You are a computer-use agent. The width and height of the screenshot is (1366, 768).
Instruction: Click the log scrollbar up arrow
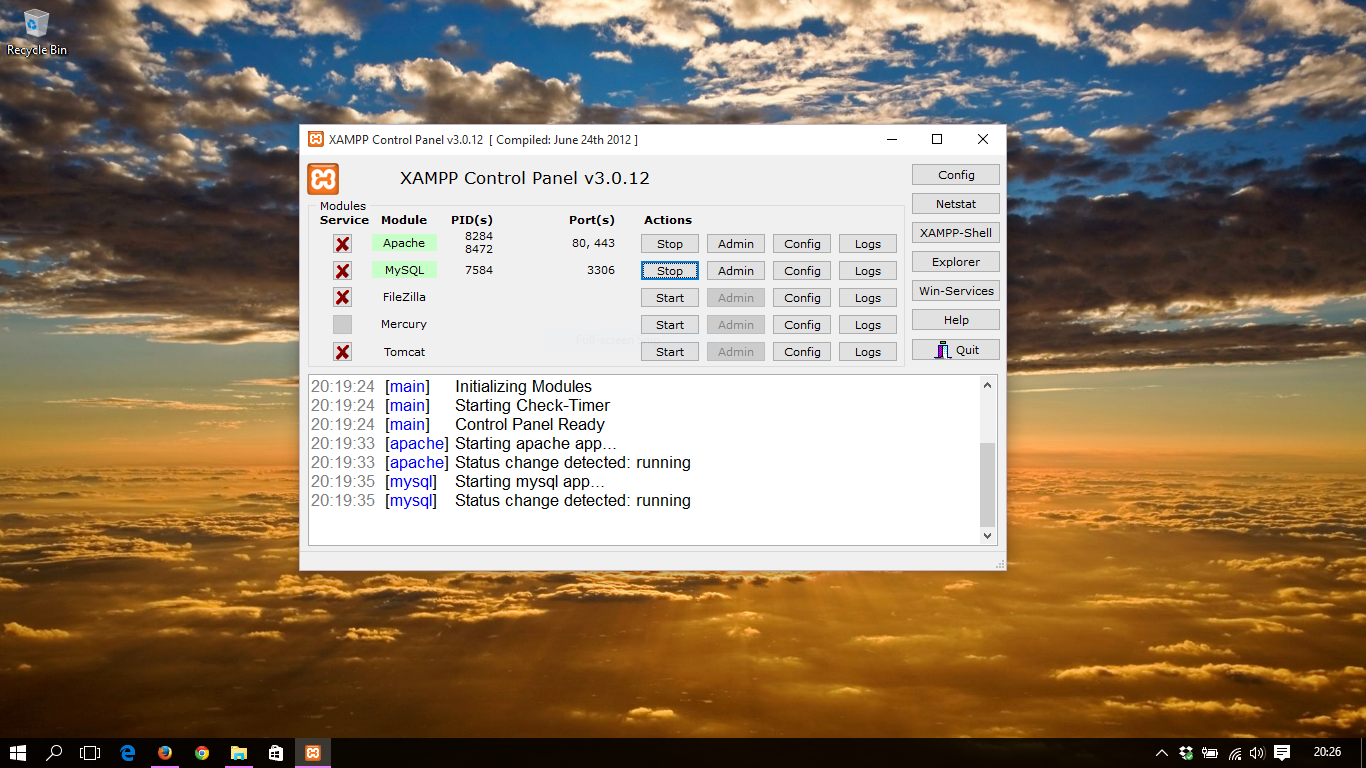(x=988, y=385)
